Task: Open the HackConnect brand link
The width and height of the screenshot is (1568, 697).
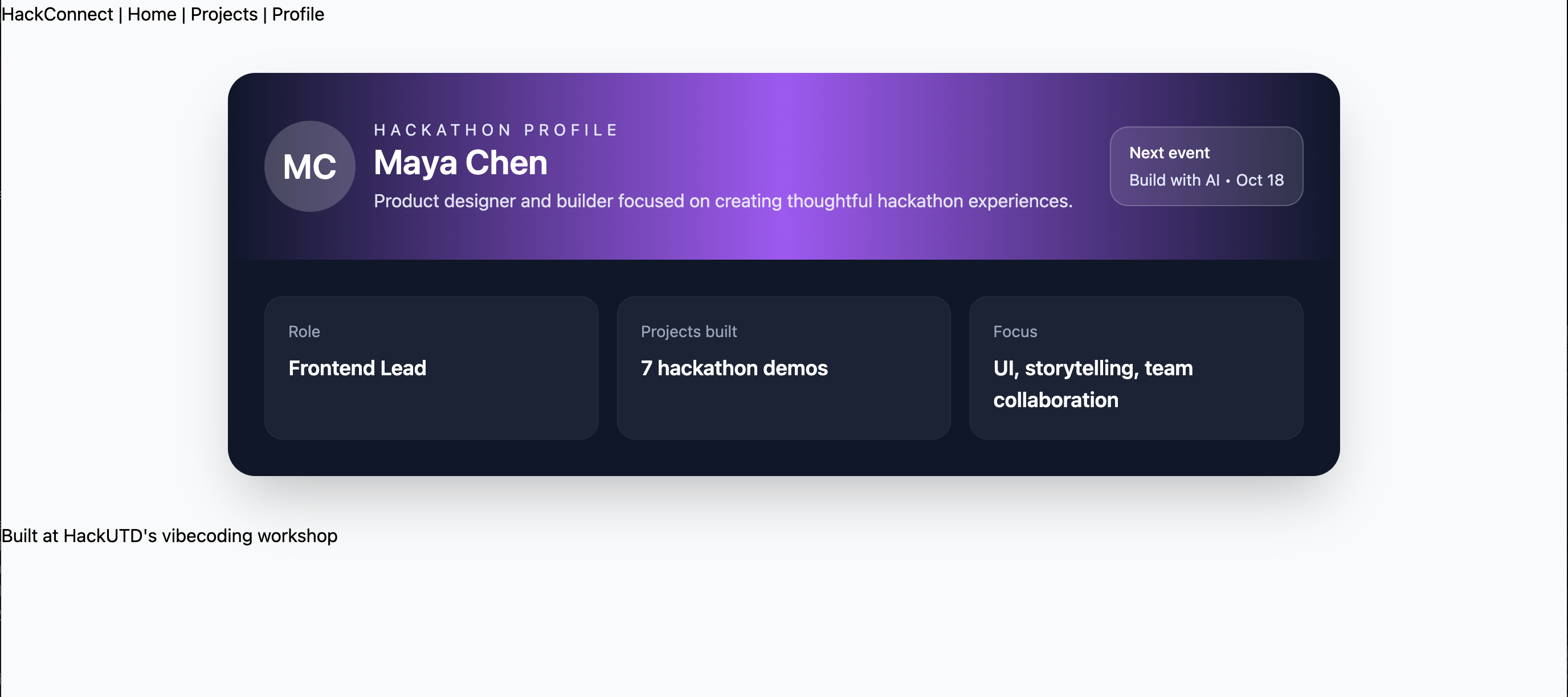Action: (x=57, y=14)
